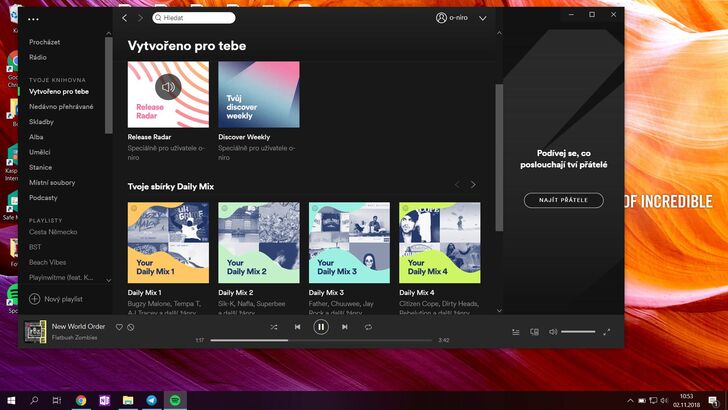
Task: Skip to the next track
Action: pos(345,327)
